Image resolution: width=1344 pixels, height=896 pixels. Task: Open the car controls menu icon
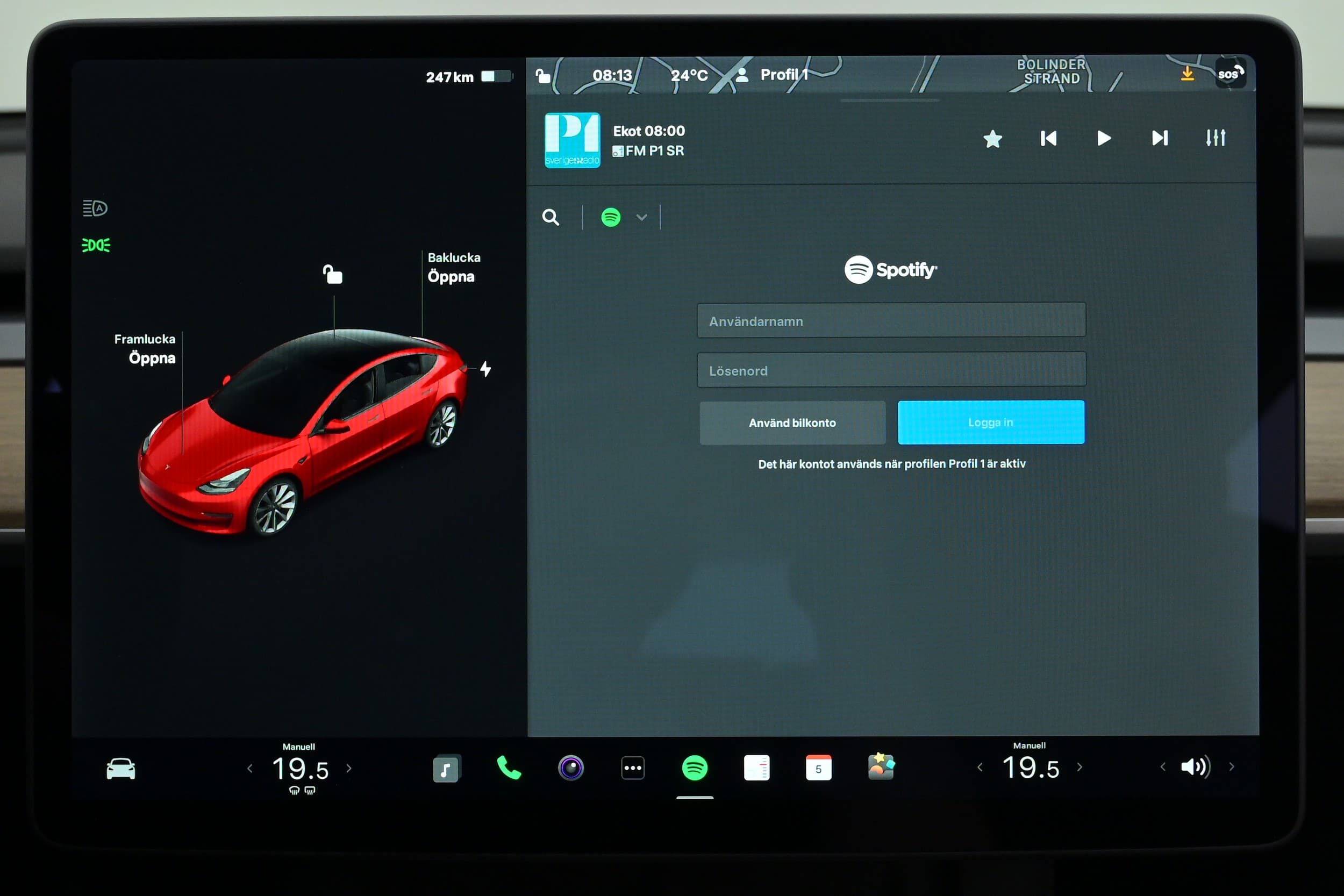120,769
